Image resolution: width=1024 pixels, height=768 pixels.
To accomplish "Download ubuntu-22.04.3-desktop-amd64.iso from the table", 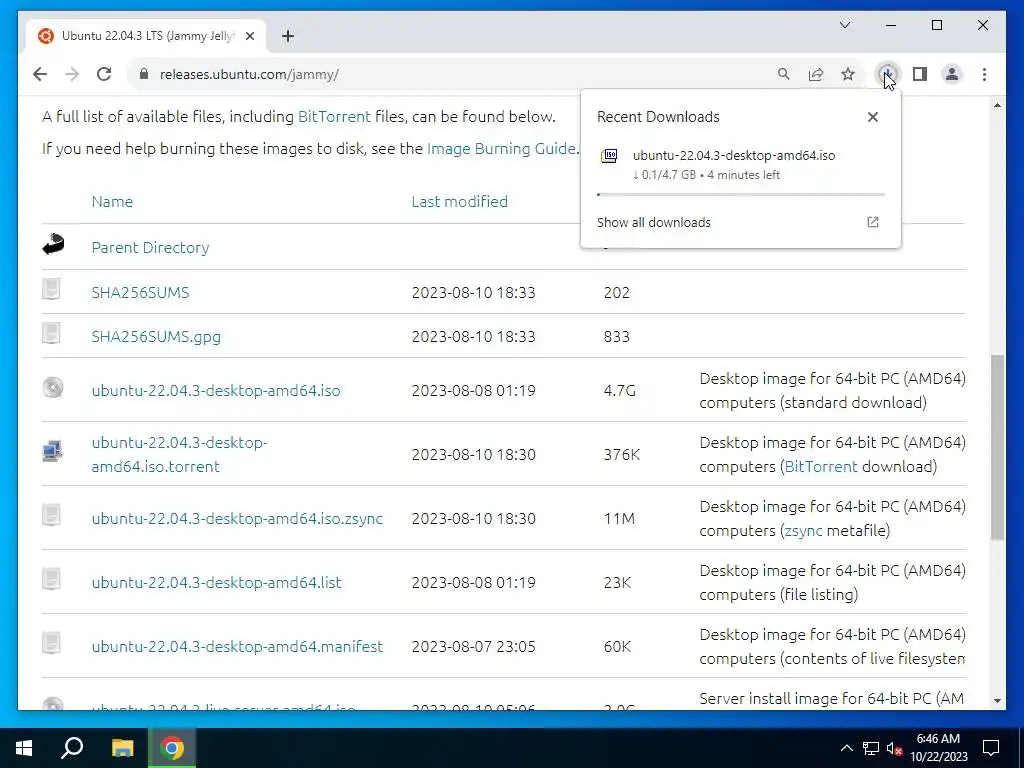I will (216, 391).
